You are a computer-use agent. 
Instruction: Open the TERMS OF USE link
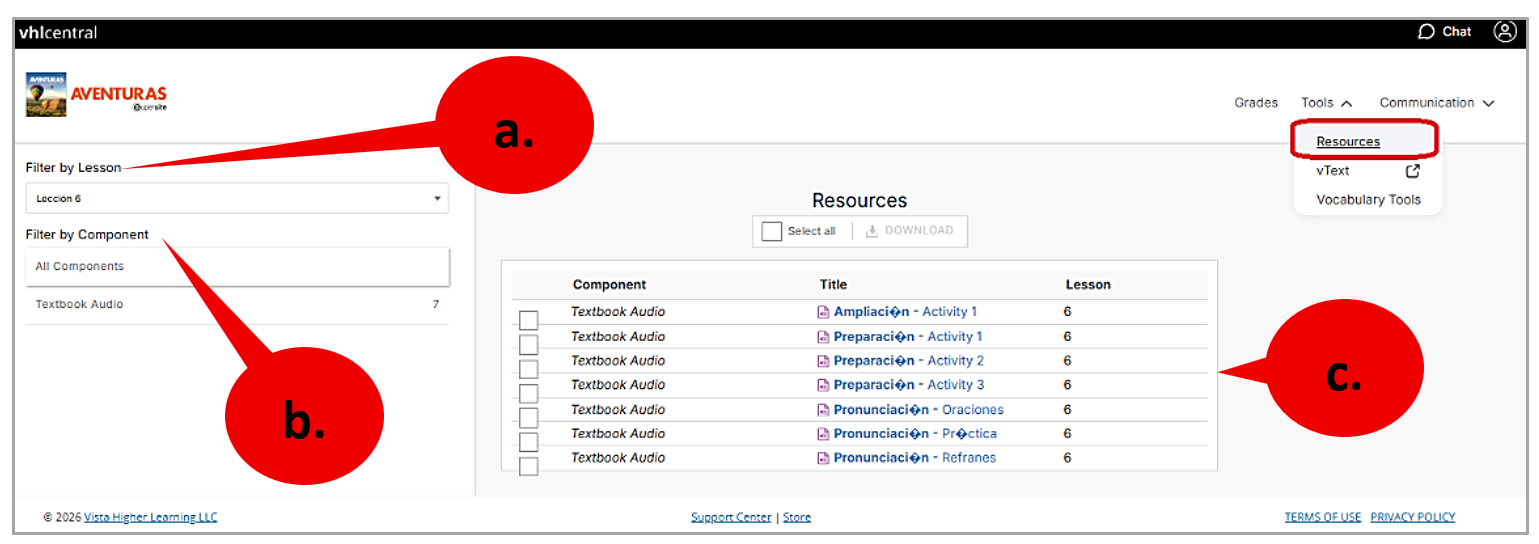click(1322, 518)
